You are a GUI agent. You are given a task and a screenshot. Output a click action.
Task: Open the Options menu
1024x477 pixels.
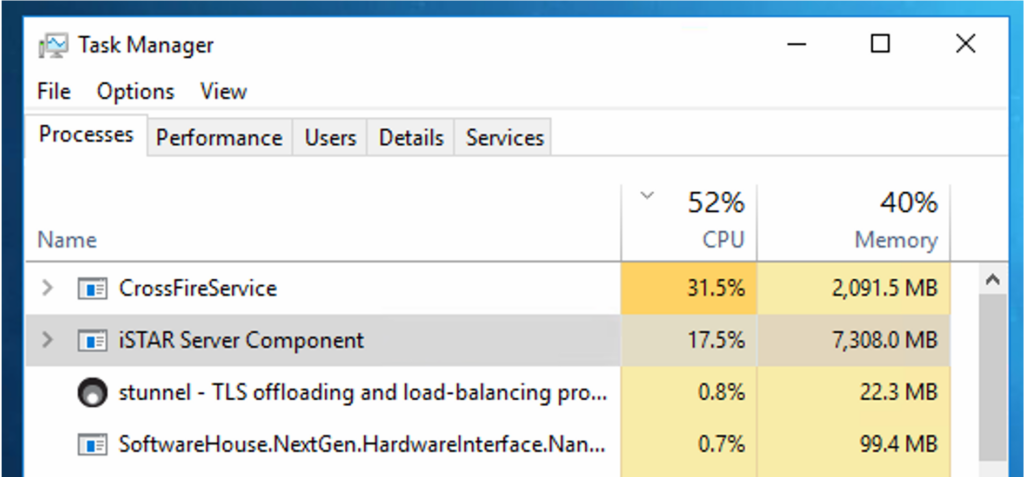click(135, 91)
